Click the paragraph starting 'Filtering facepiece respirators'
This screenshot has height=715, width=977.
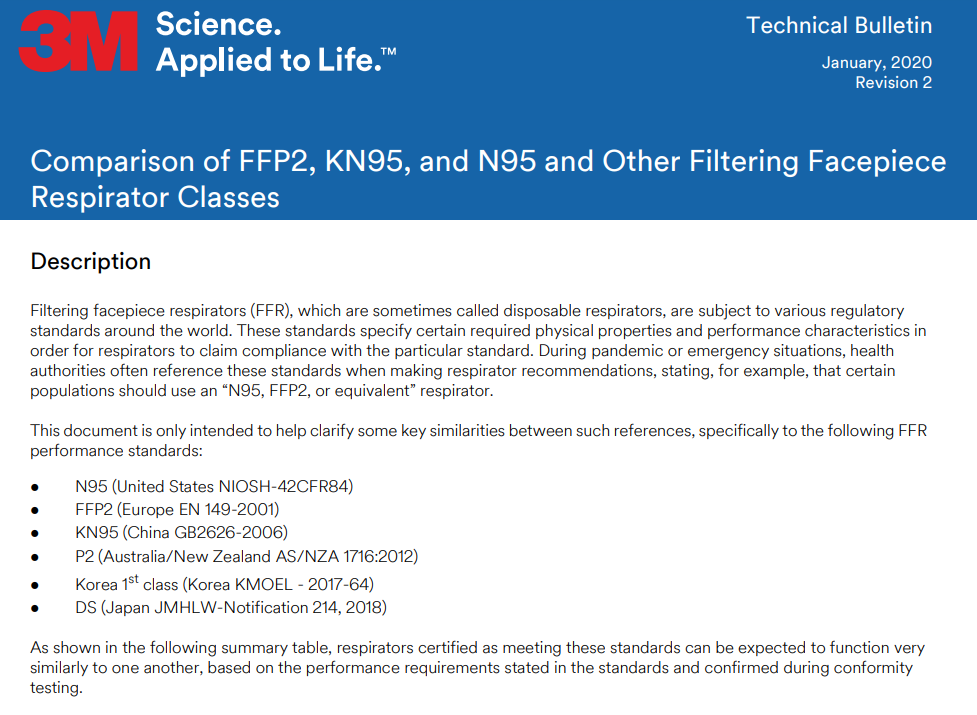point(478,351)
